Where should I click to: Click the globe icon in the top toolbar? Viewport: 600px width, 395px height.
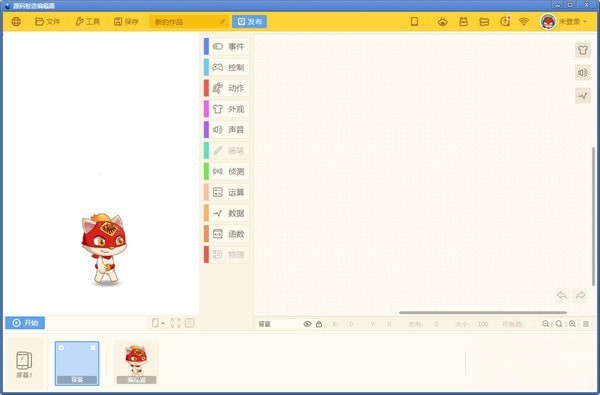point(16,21)
